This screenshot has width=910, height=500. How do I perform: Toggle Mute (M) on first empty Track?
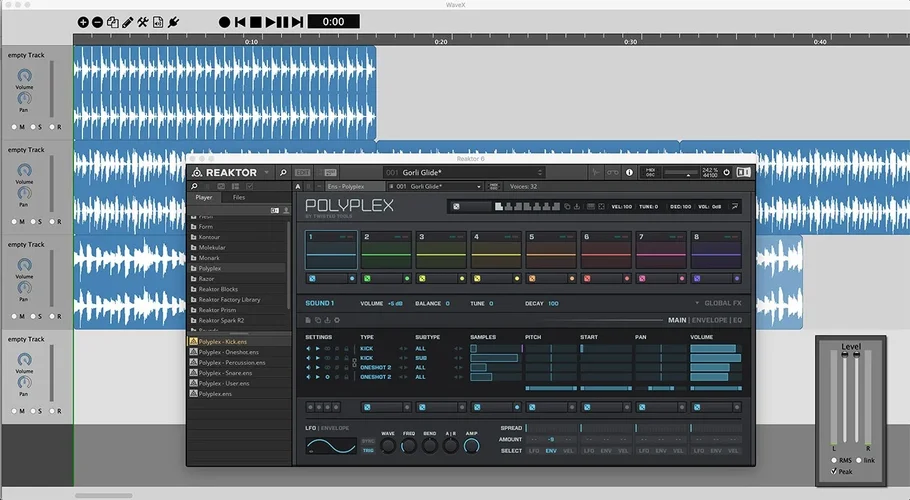point(15,126)
